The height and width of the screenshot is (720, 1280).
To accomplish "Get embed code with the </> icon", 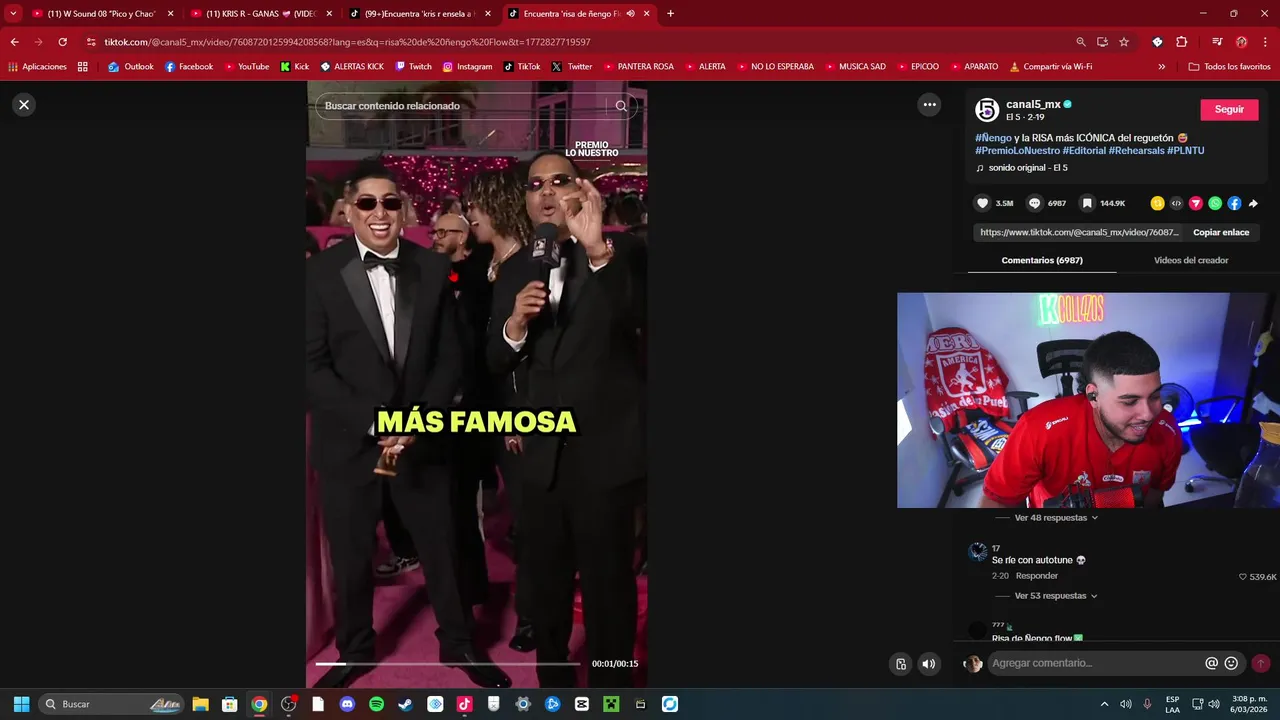I will pyautogui.click(x=1176, y=203).
